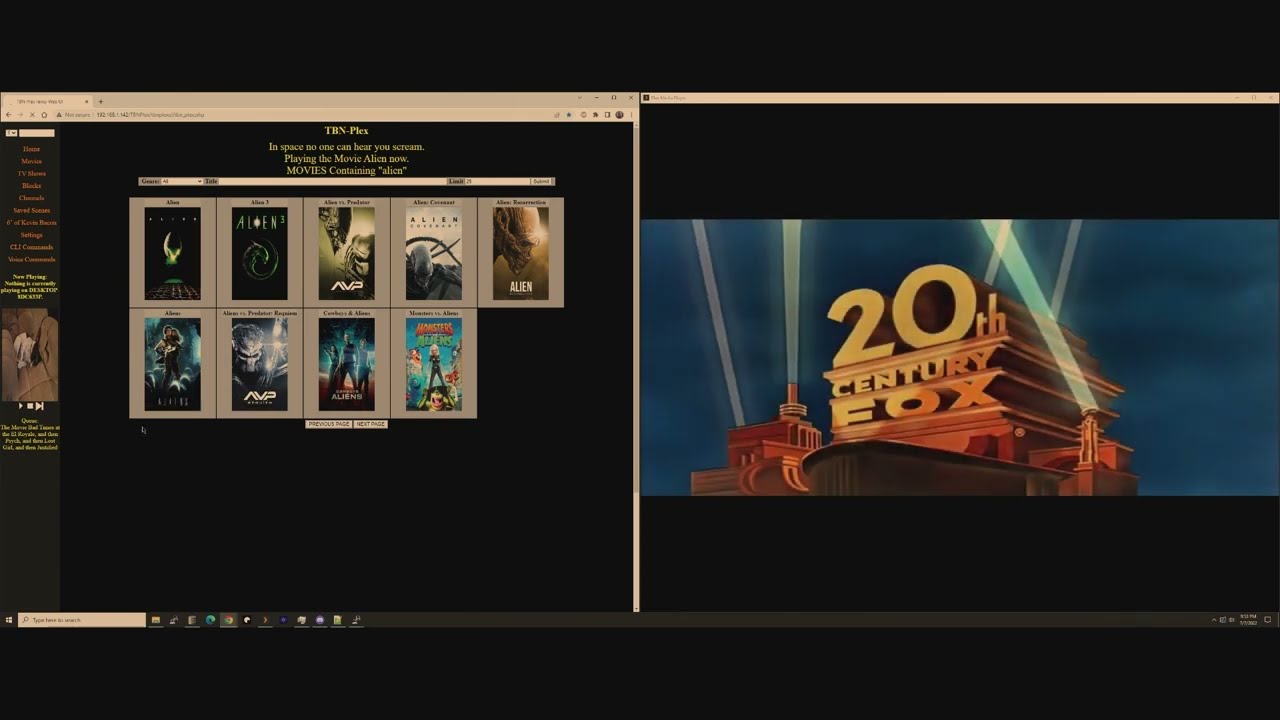Click the Submit search button
Screen dimensions: 1280x720
541,181
